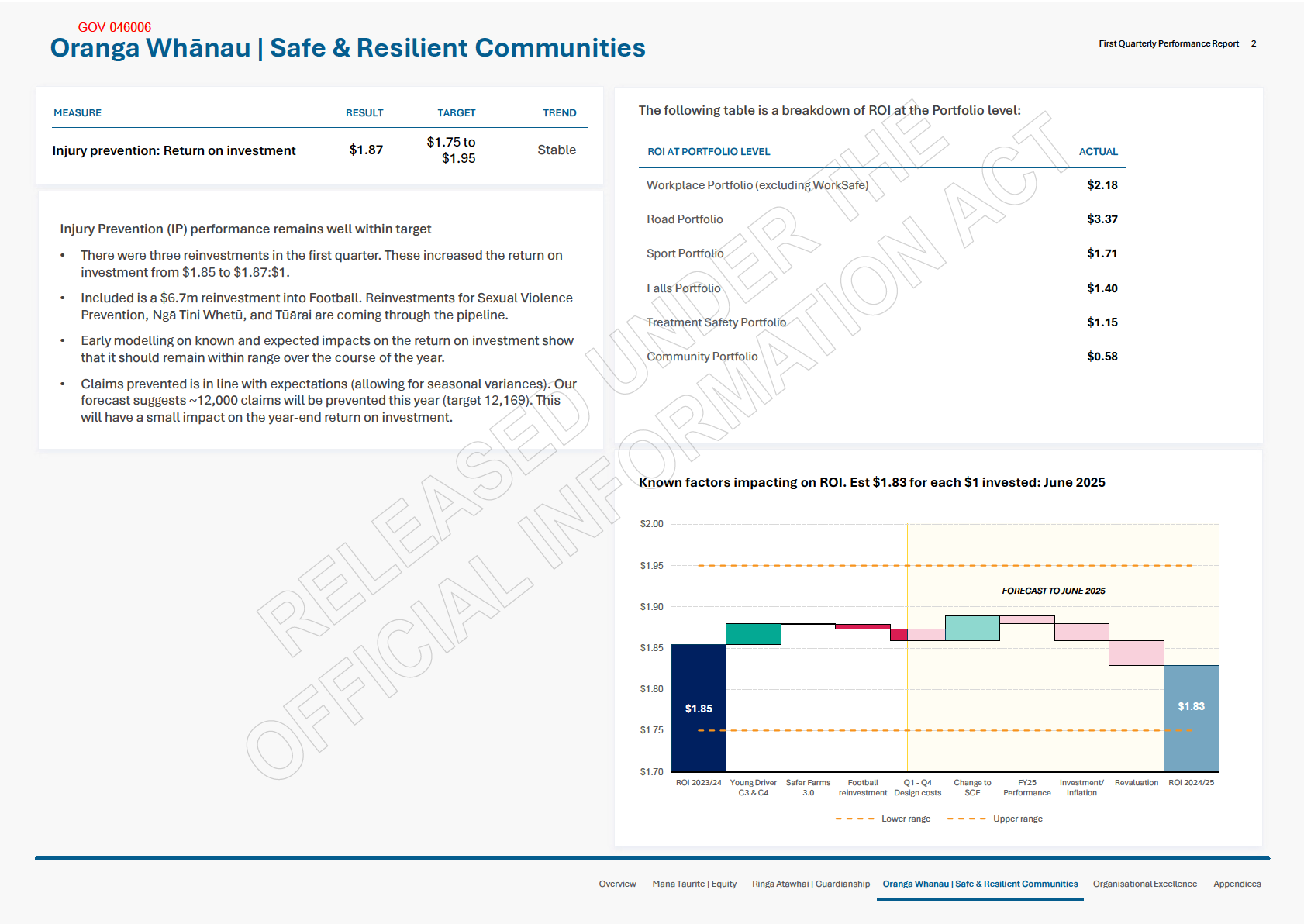Click the FORECAST TO JUNE 2025 label
Screen dimensions: 1304x924
[1053, 591]
